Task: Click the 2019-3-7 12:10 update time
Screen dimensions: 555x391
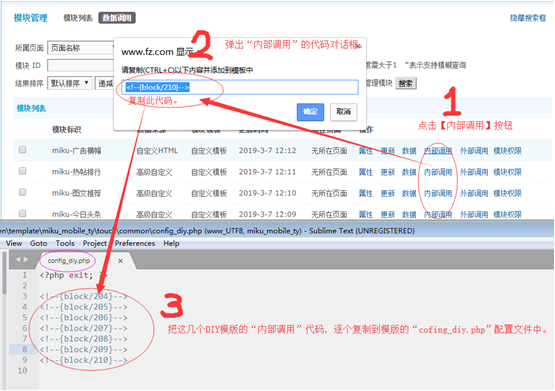Action: [267, 193]
